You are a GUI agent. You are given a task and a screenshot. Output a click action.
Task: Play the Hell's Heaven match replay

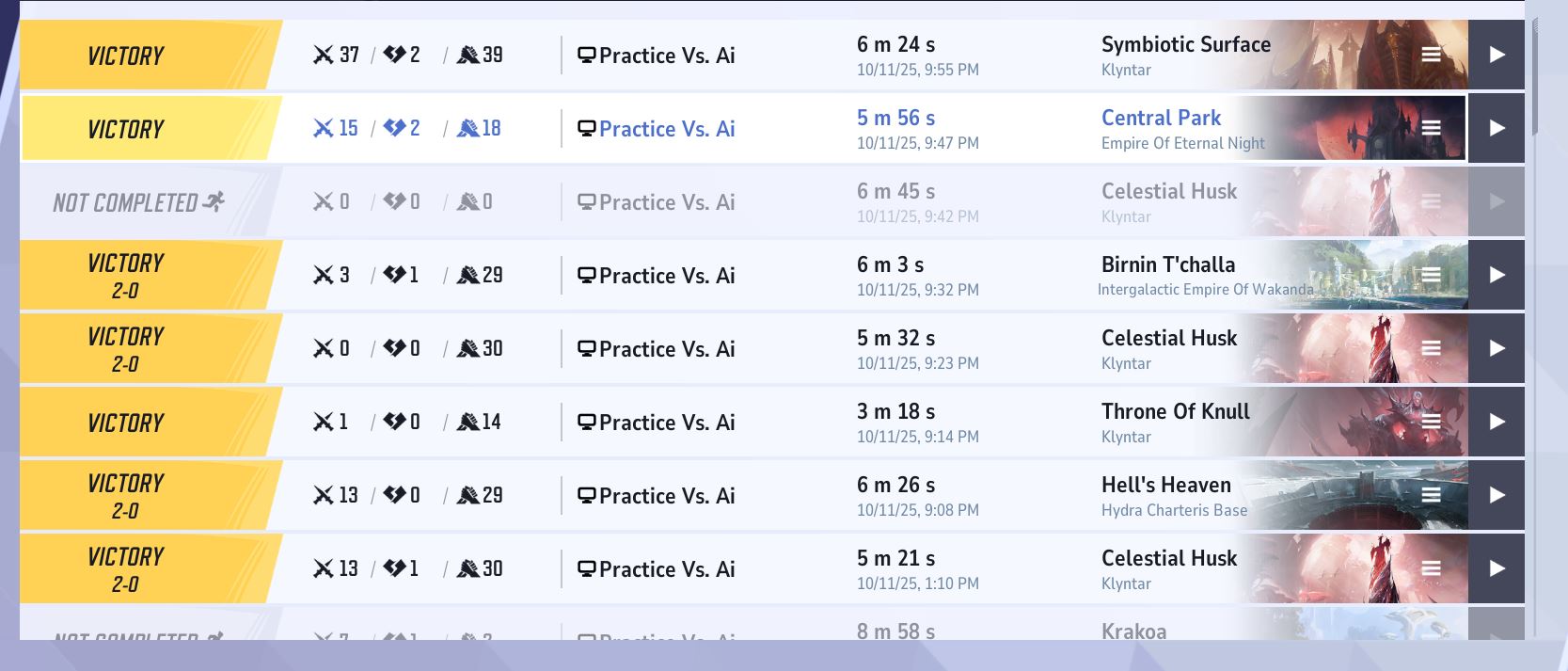(x=1497, y=495)
